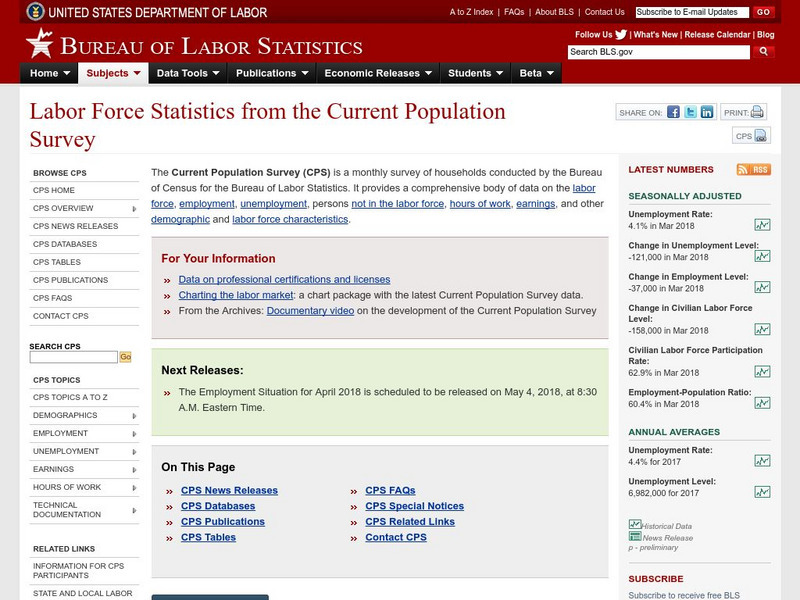Open Charting the labor market link

point(236,295)
